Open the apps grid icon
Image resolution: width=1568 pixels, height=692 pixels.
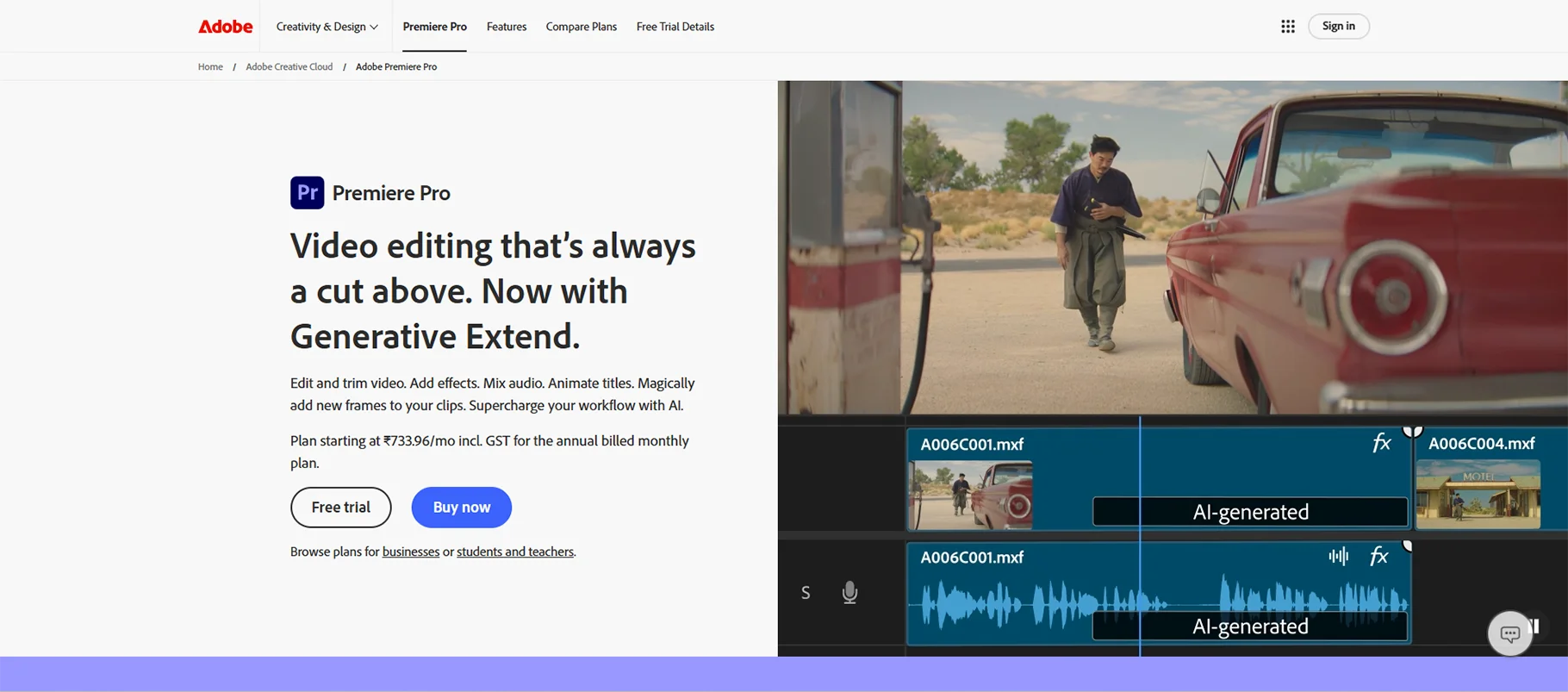(x=1287, y=27)
